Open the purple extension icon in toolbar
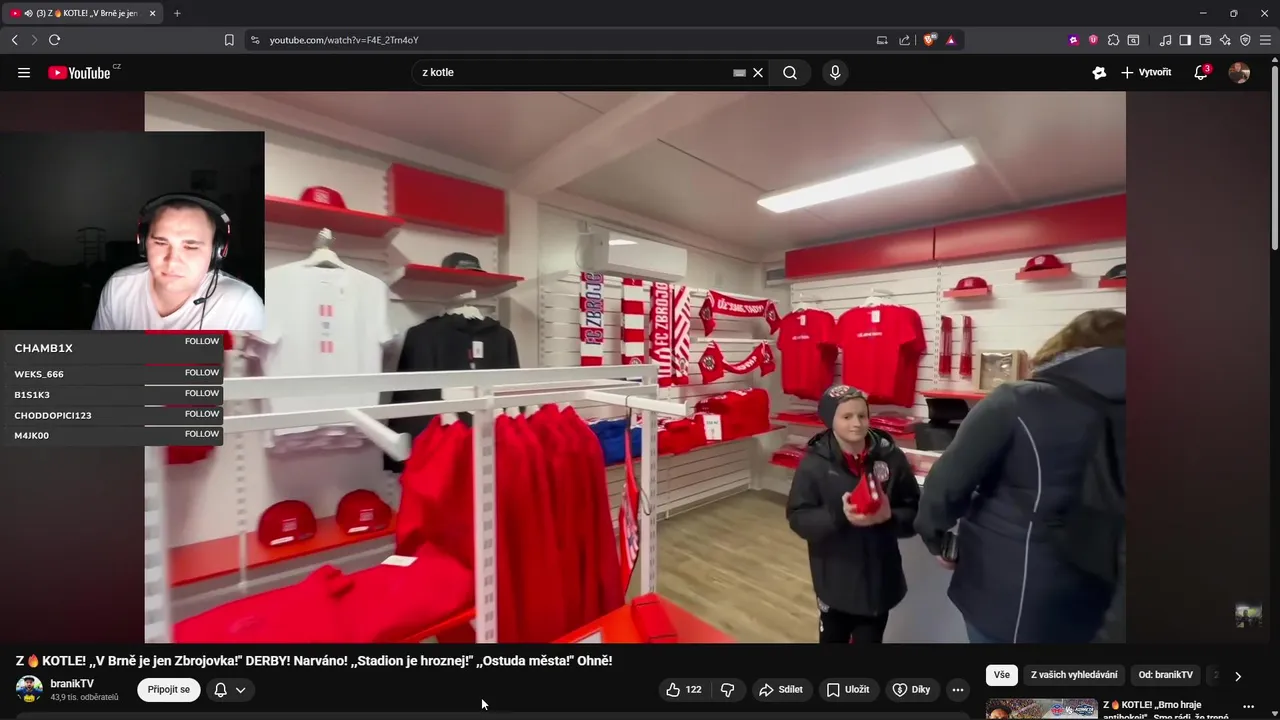This screenshot has height=720, width=1280. (x=1074, y=40)
